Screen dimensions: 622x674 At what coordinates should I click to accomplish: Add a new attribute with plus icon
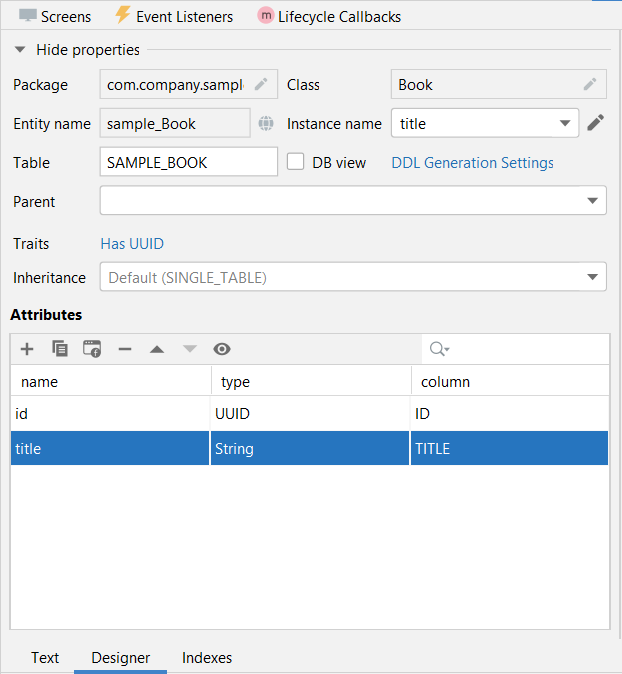click(27, 349)
